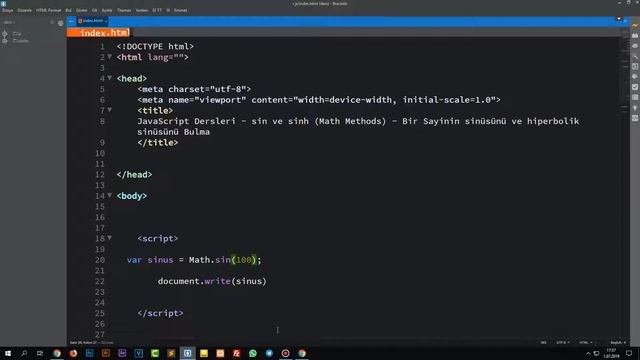The image size is (640, 360).
Task: Click the checkmark icon in right toolbar
Action: [635, 87]
